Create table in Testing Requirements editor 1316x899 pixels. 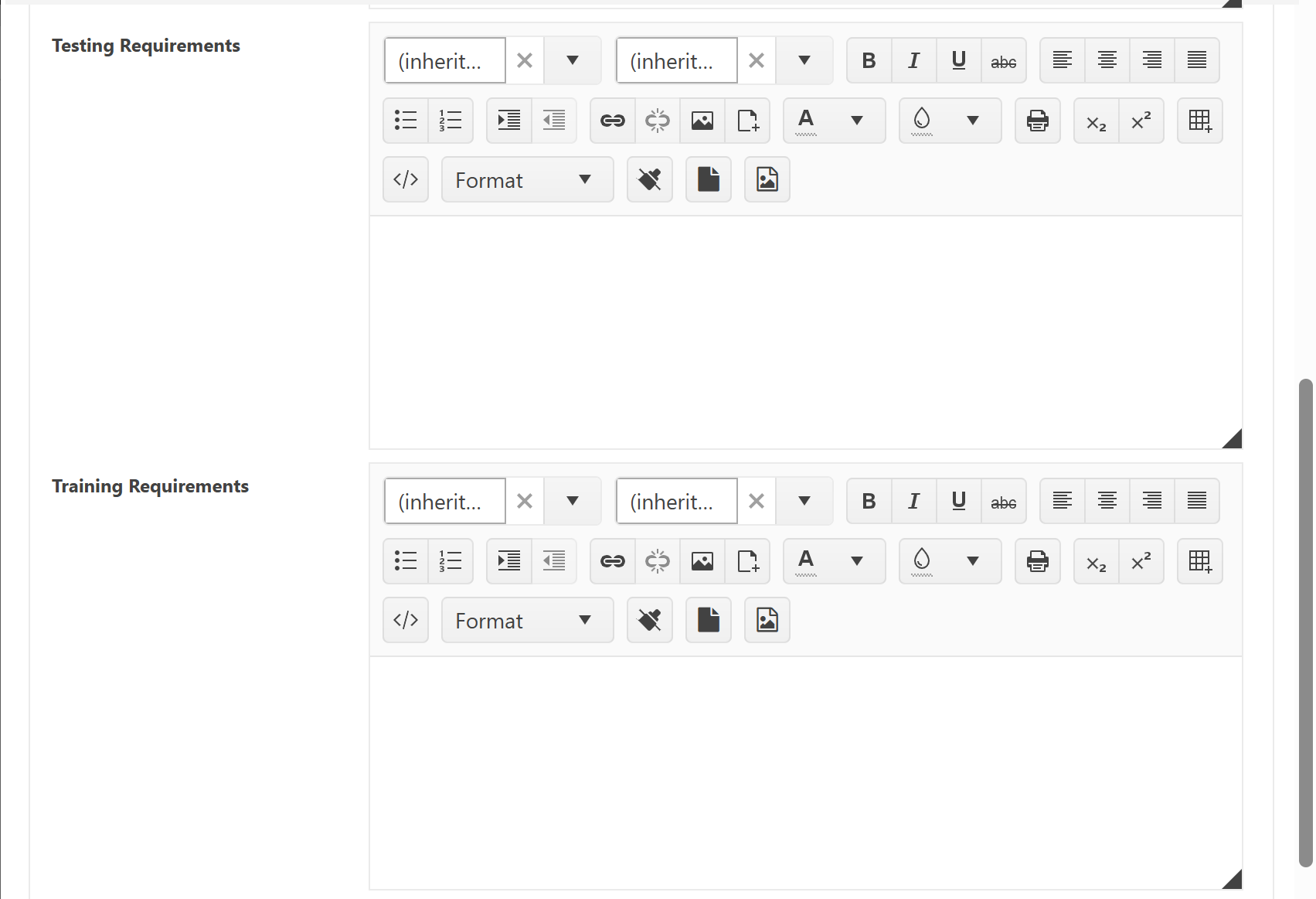[x=1199, y=121]
